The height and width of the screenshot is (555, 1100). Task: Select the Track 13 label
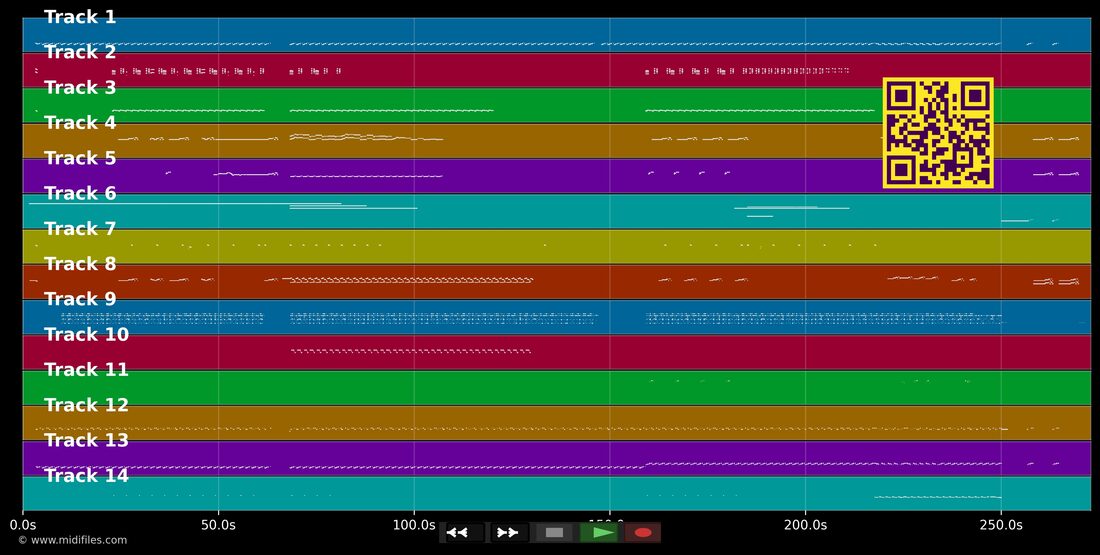click(x=86, y=440)
